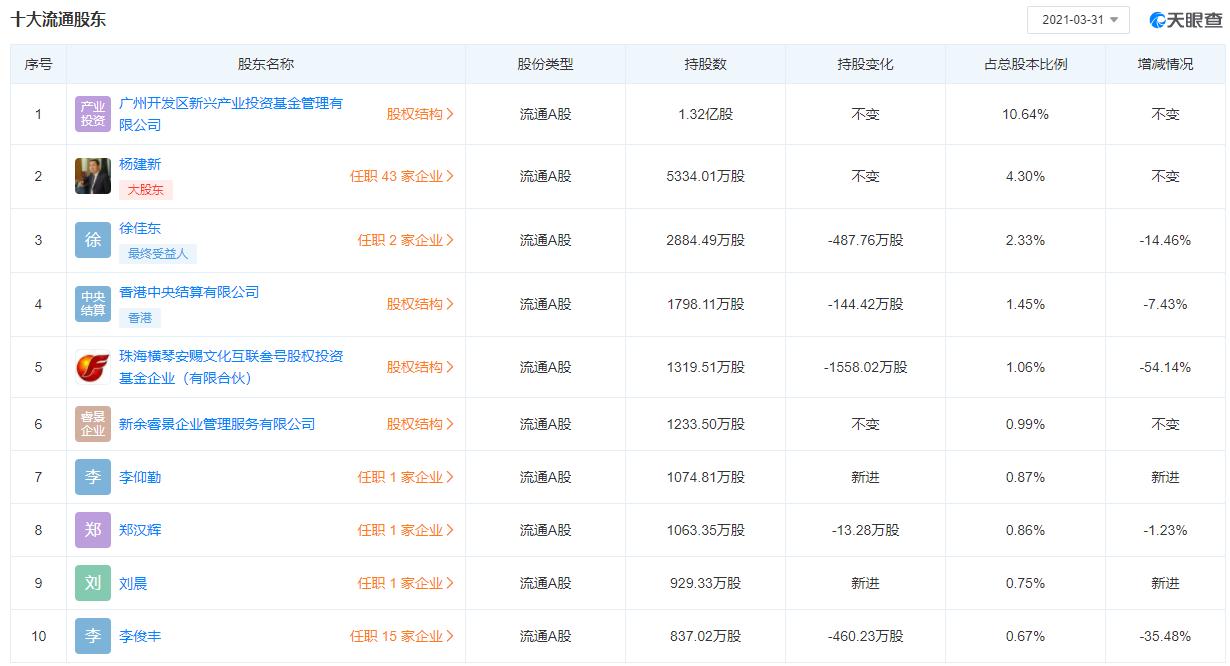Click the 天眼查 logo

[1185, 20]
